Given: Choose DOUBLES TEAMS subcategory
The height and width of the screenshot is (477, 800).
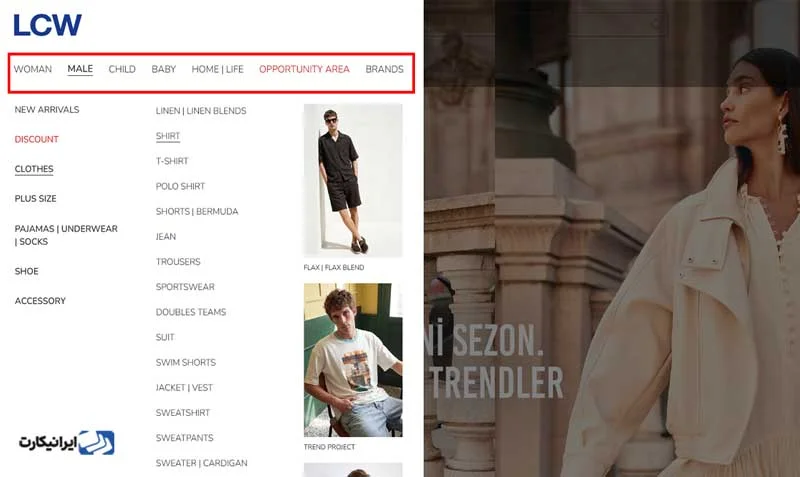Looking at the screenshot, I should (x=191, y=312).
